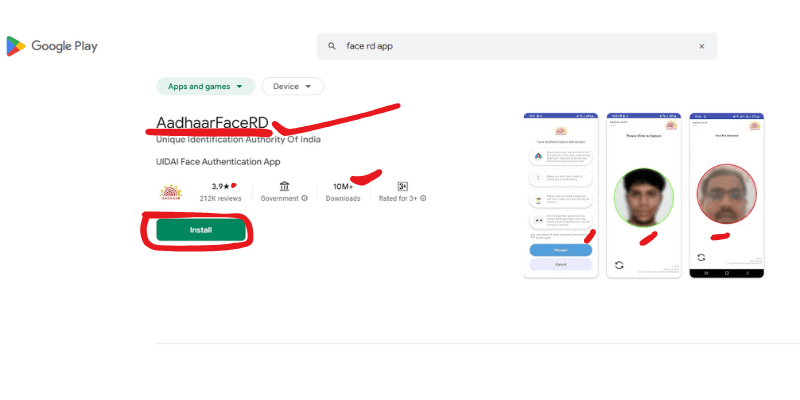Click the green Install button
The image size is (800, 400).
[201, 230]
